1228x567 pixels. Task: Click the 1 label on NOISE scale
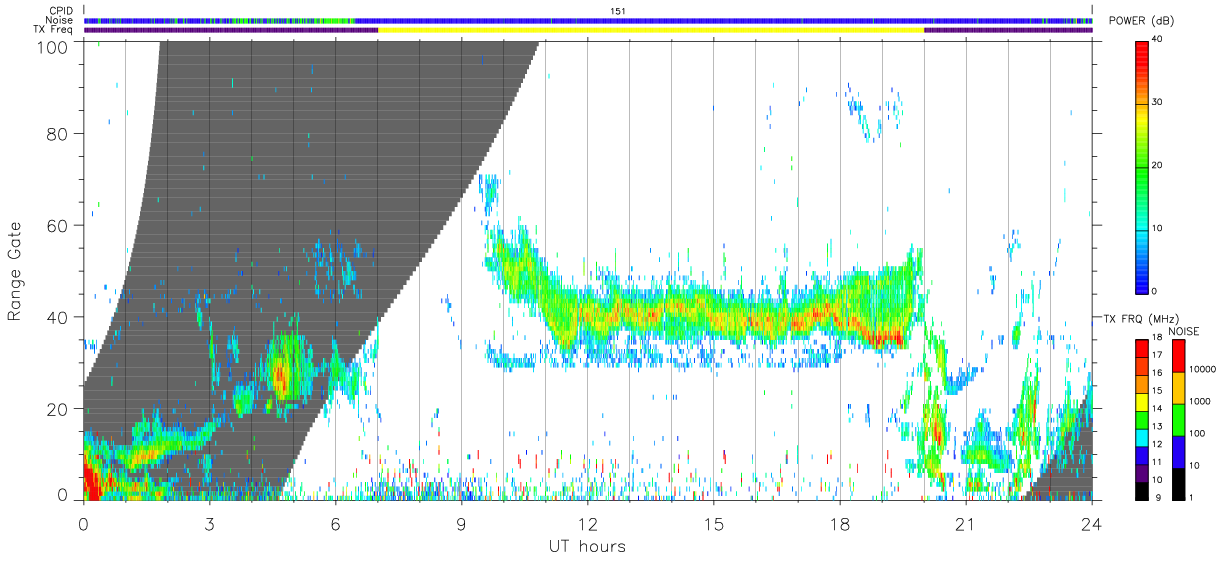tap(1192, 498)
